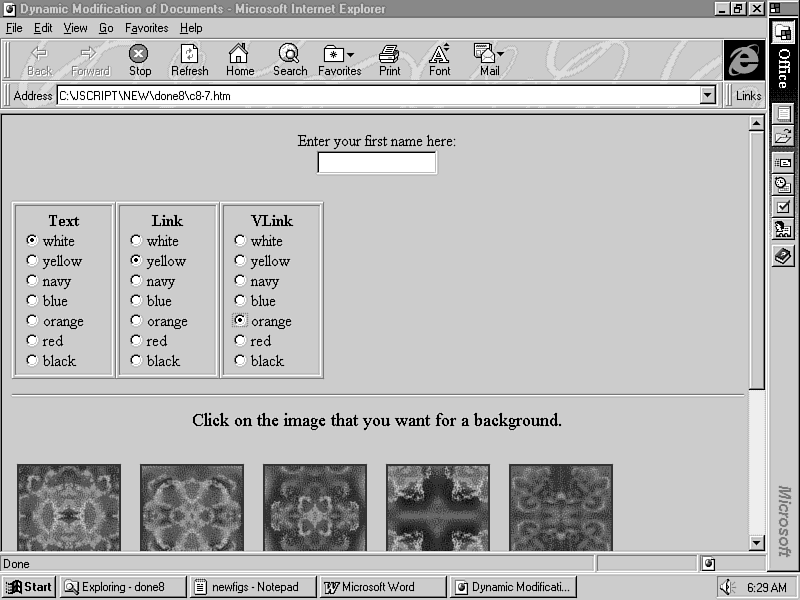Choose black radio button under VLink

click(240, 361)
